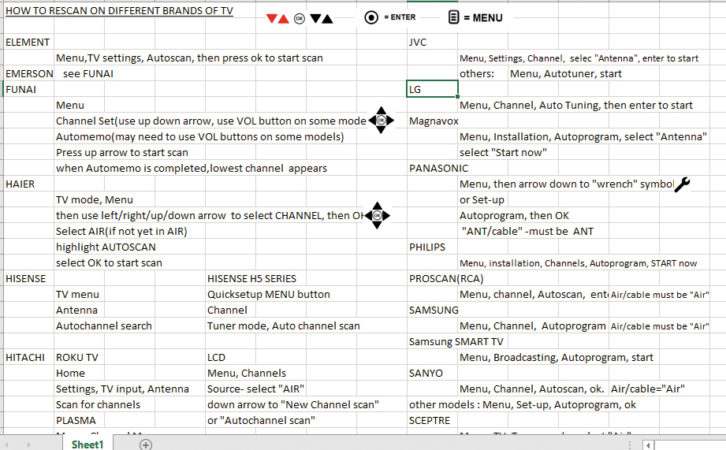Select 'Menu, installation, Channels, Autoprogram' Philips cell
Viewport: 726px width, 450px height.
pyautogui.click(x=578, y=263)
